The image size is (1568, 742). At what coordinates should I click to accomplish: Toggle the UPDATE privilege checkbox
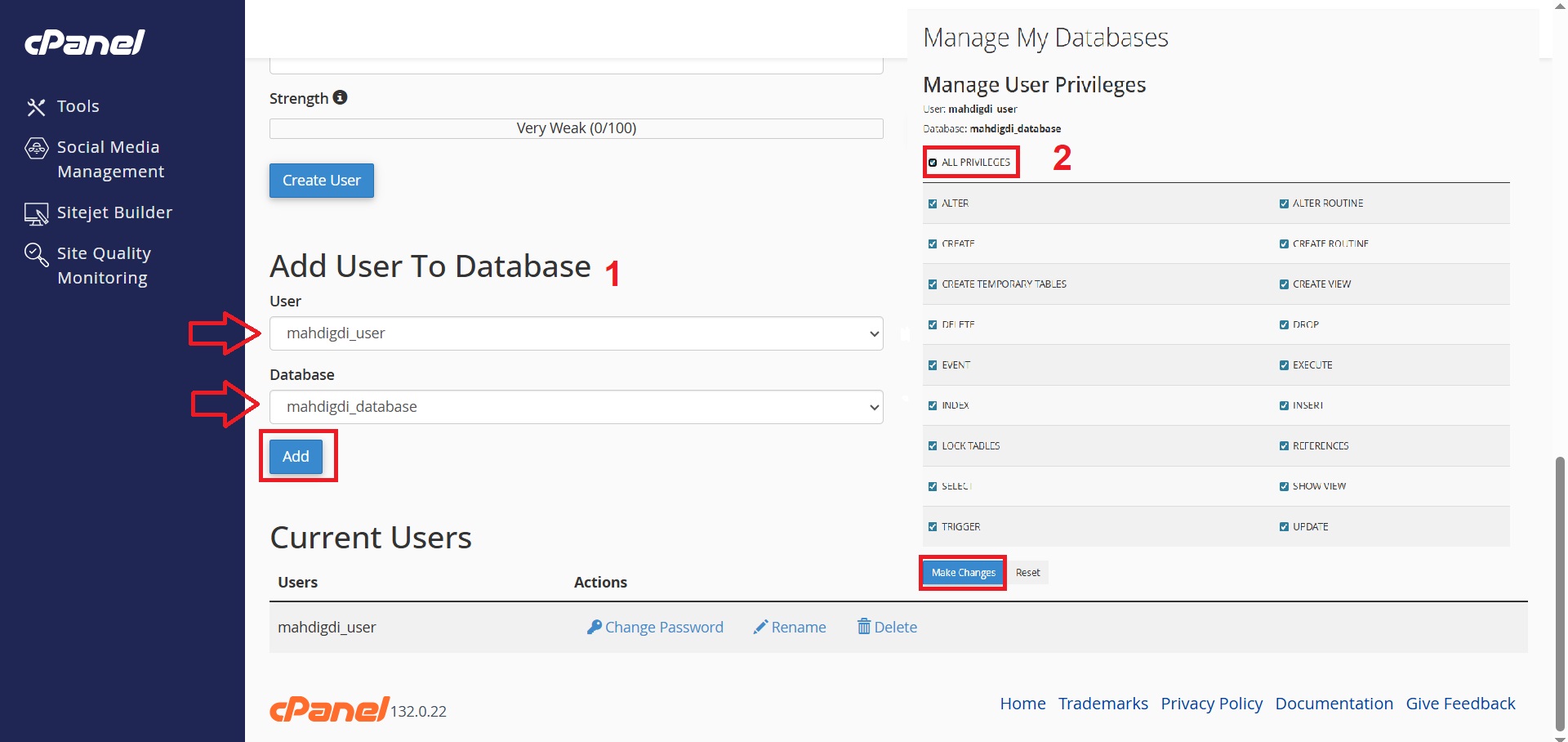pyautogui.click(x=1284, y=527)
